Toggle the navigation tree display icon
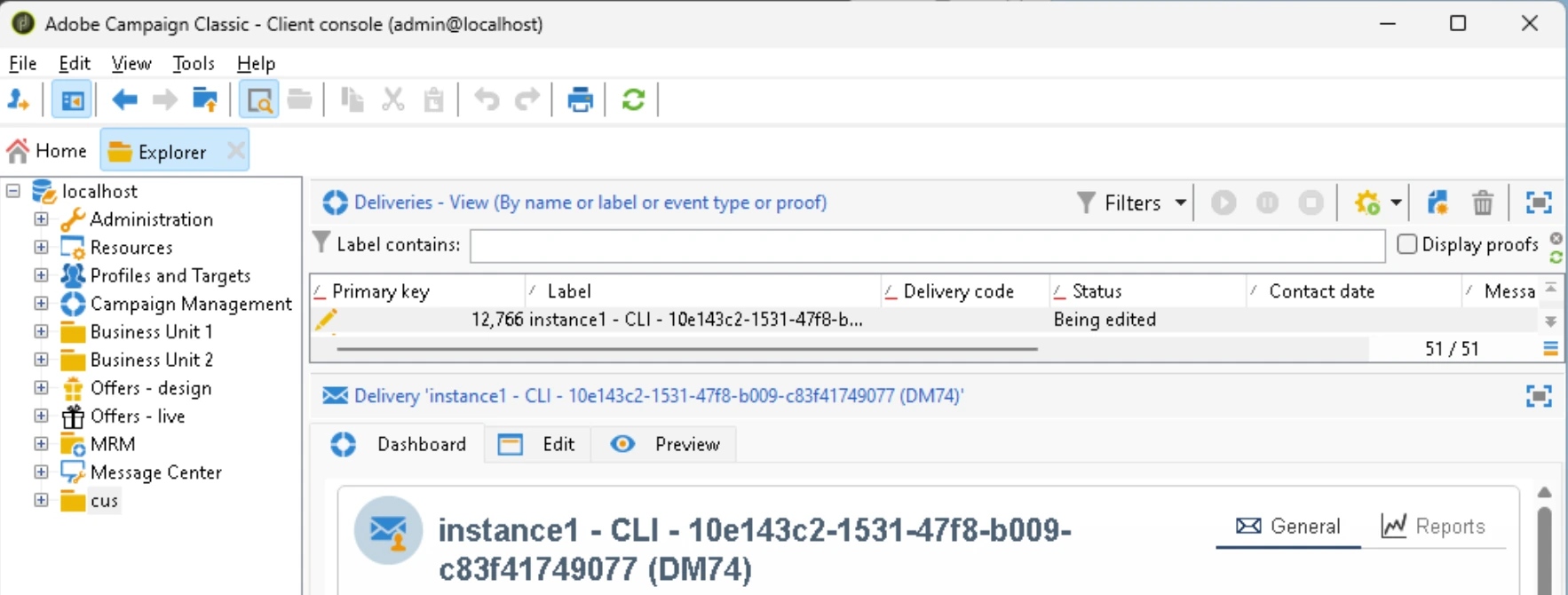The image size is (1568, 595). [x=72, y=100]
